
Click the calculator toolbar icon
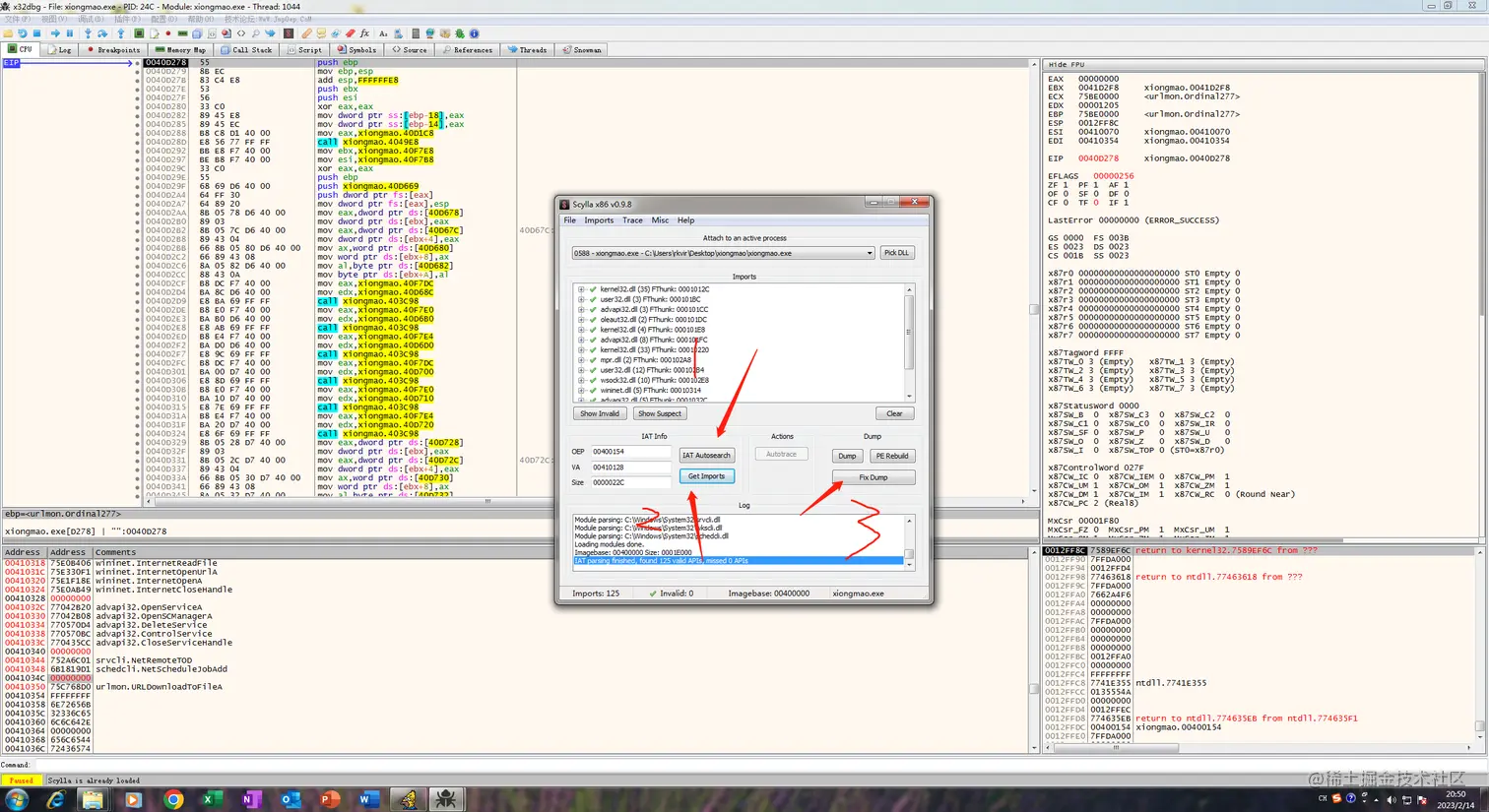click(x=416, y=33)
